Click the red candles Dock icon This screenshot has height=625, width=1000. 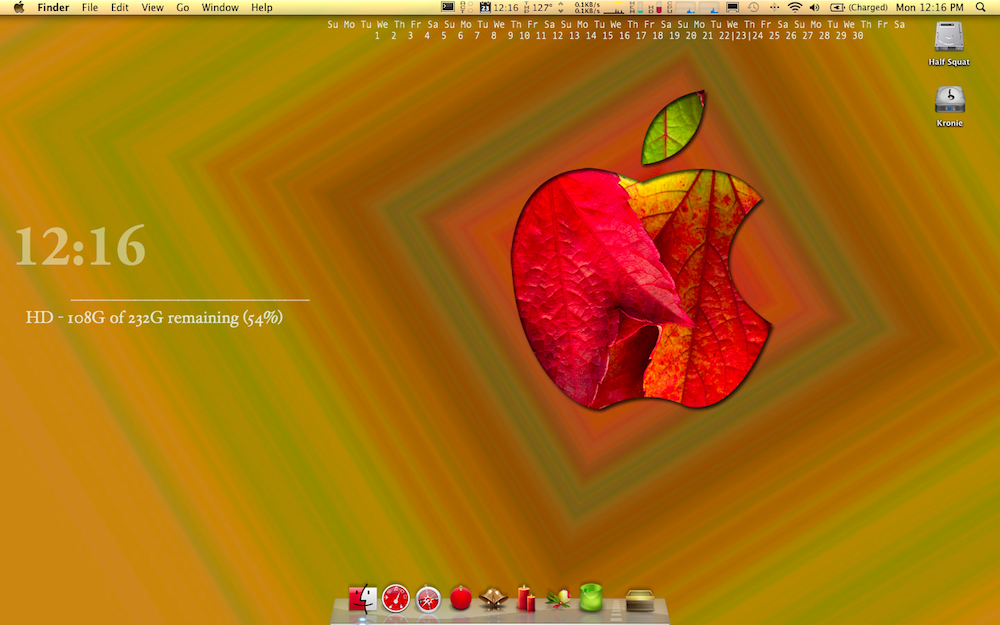pyautogui.click(x=526, y=598)
